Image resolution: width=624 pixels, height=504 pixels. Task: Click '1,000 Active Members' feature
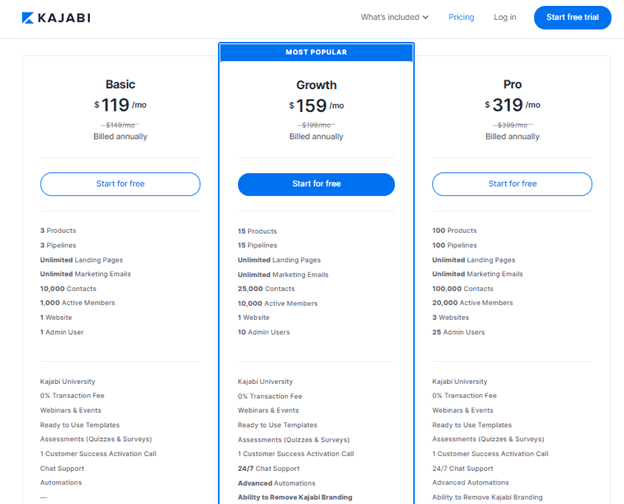77,303
